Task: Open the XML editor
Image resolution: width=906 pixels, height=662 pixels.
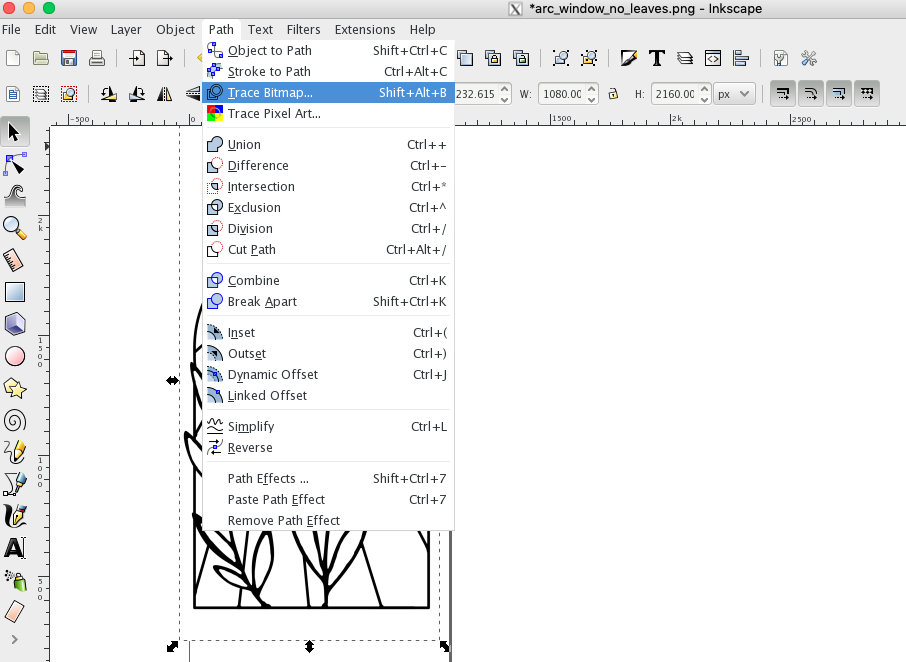Action: click(x=713, y=57)
